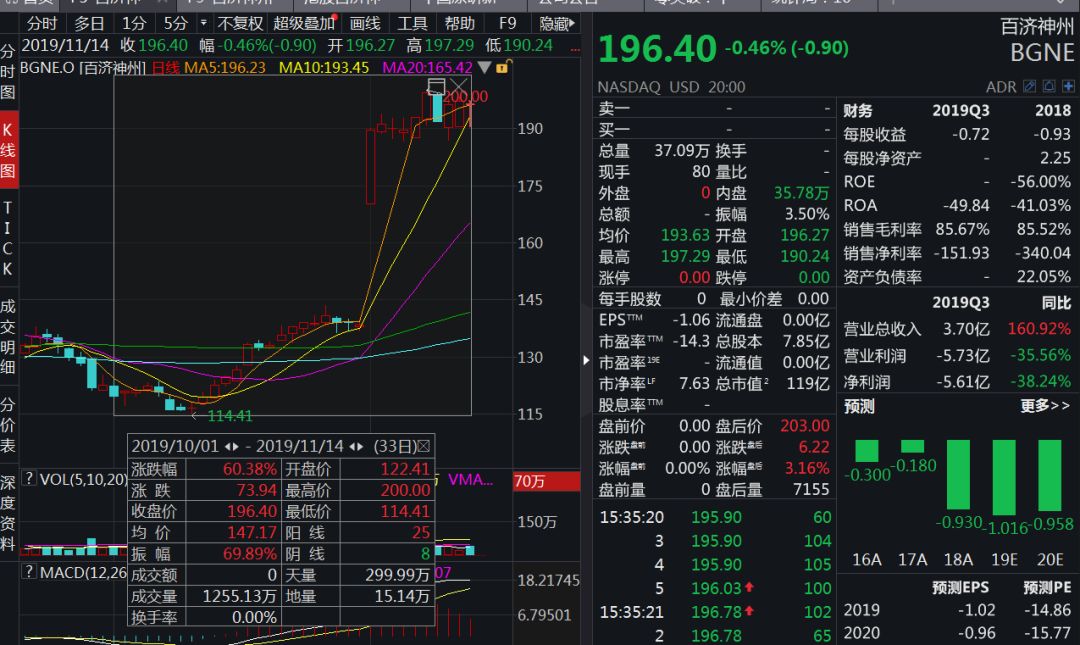Click the 财务 section header
Image resolution: width=1080 pixels, height=645 pixels.
click(858, 111)
